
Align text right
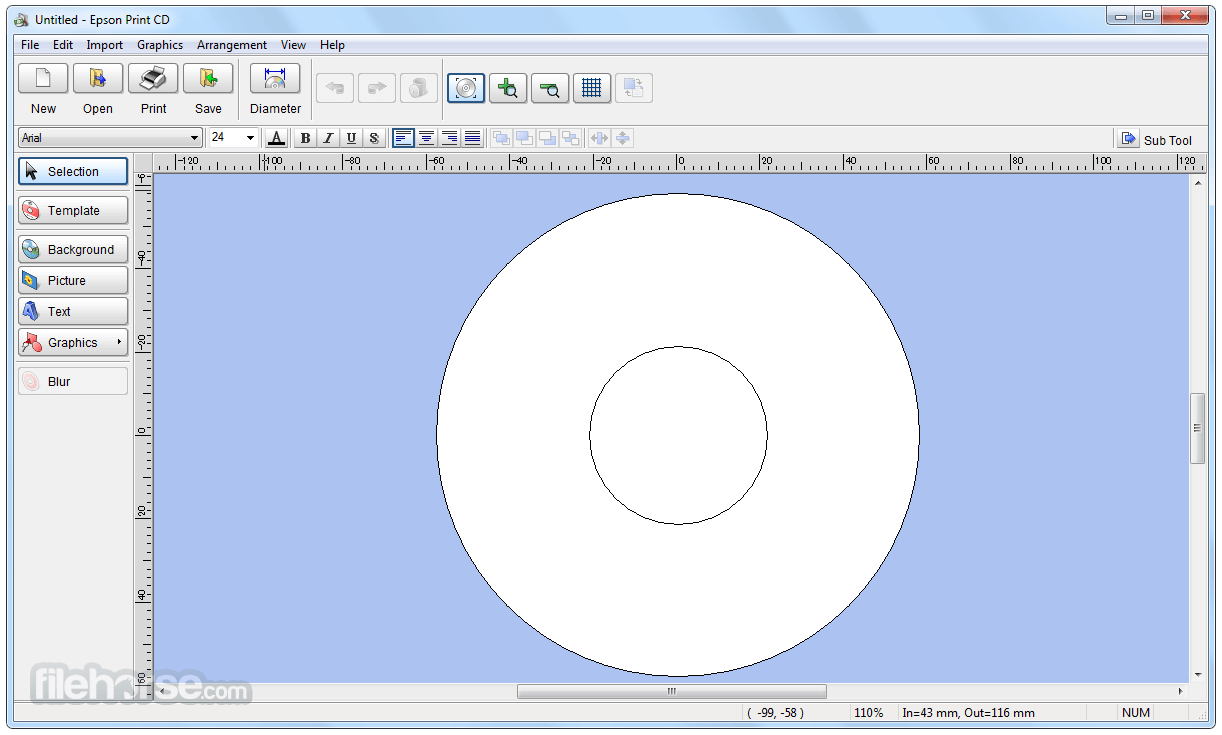449,138
